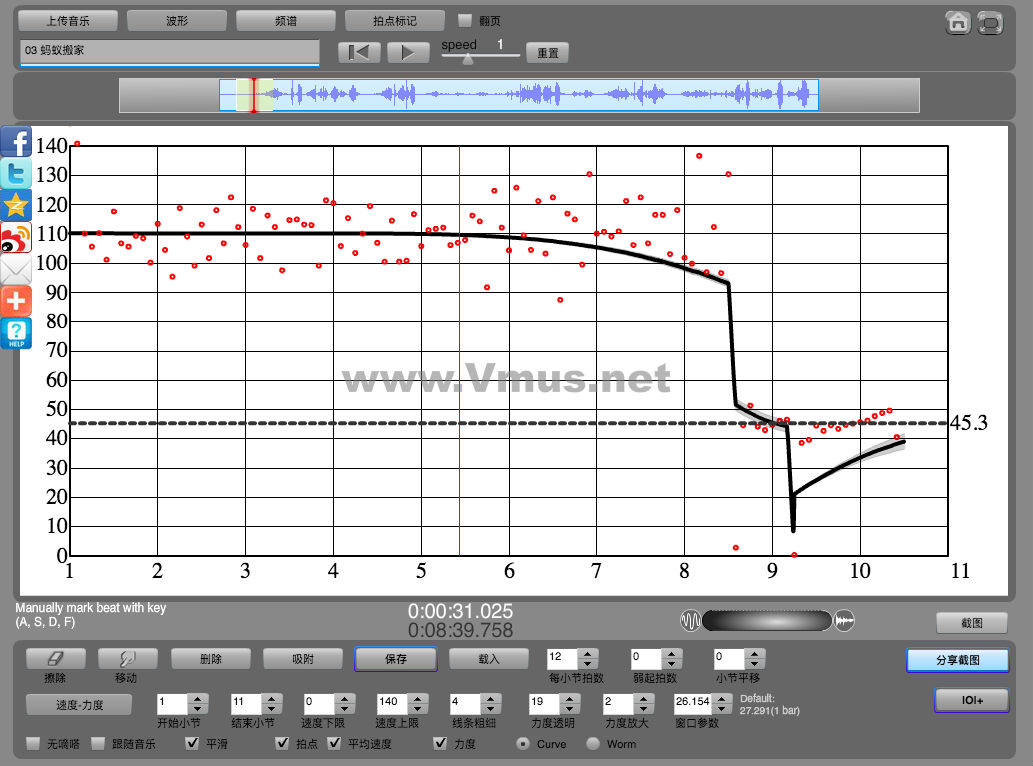Image resolution: width=1033 pixels, height=766 pixels.
Task: Share via the Weibo sidebar icon
Action: click(16, 238)
